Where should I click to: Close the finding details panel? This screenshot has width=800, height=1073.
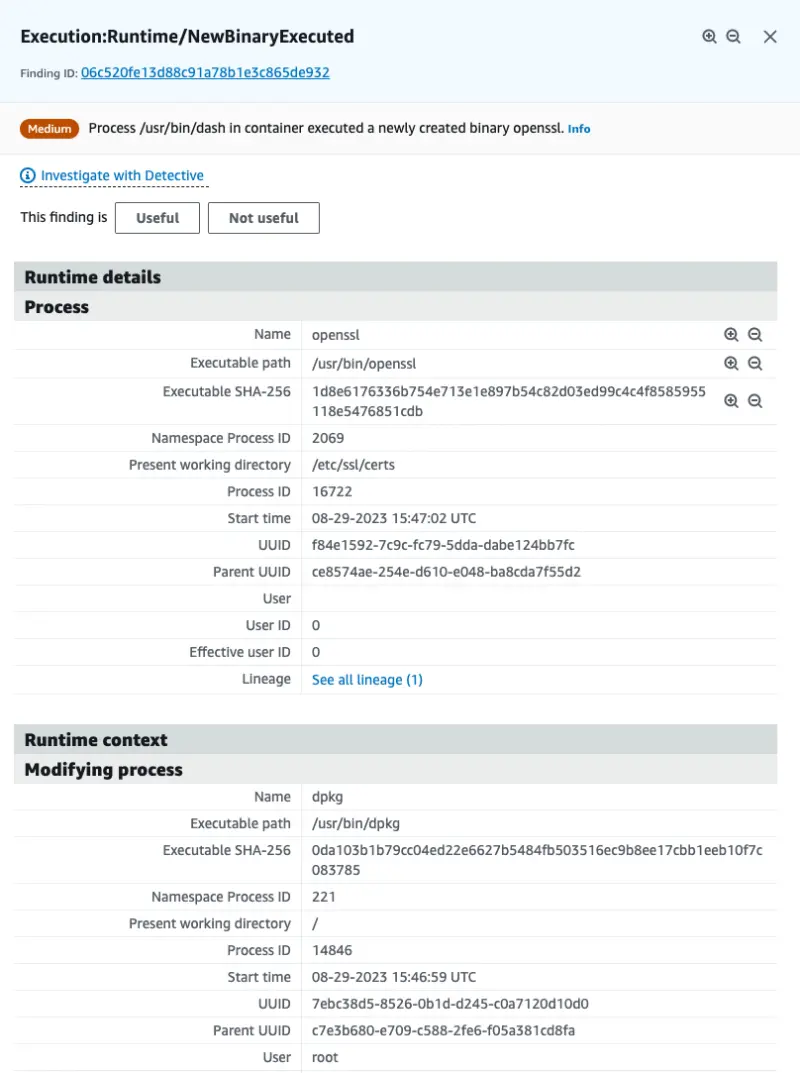pos(769,36)
